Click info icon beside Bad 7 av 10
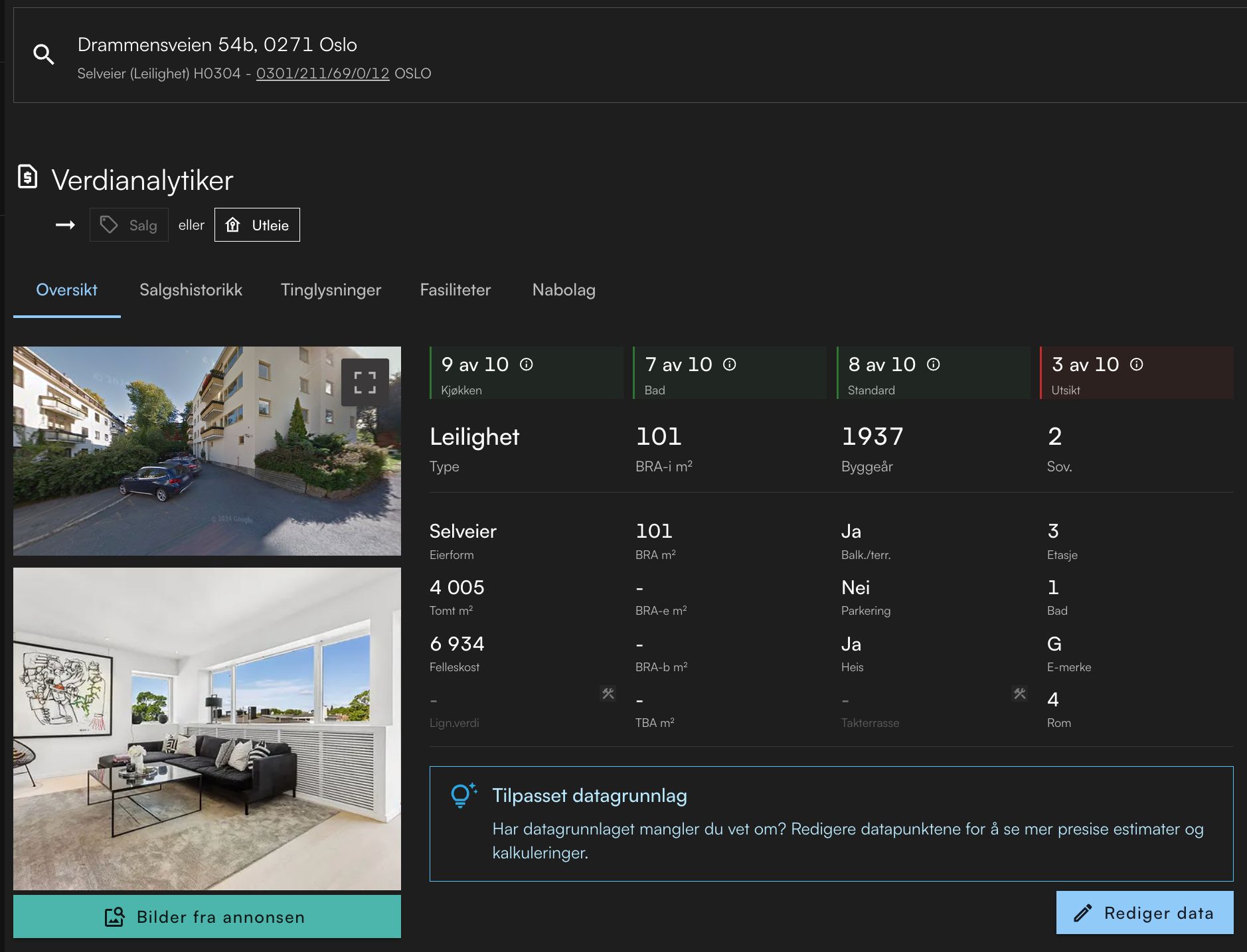1247x952 pixels. 729,364
